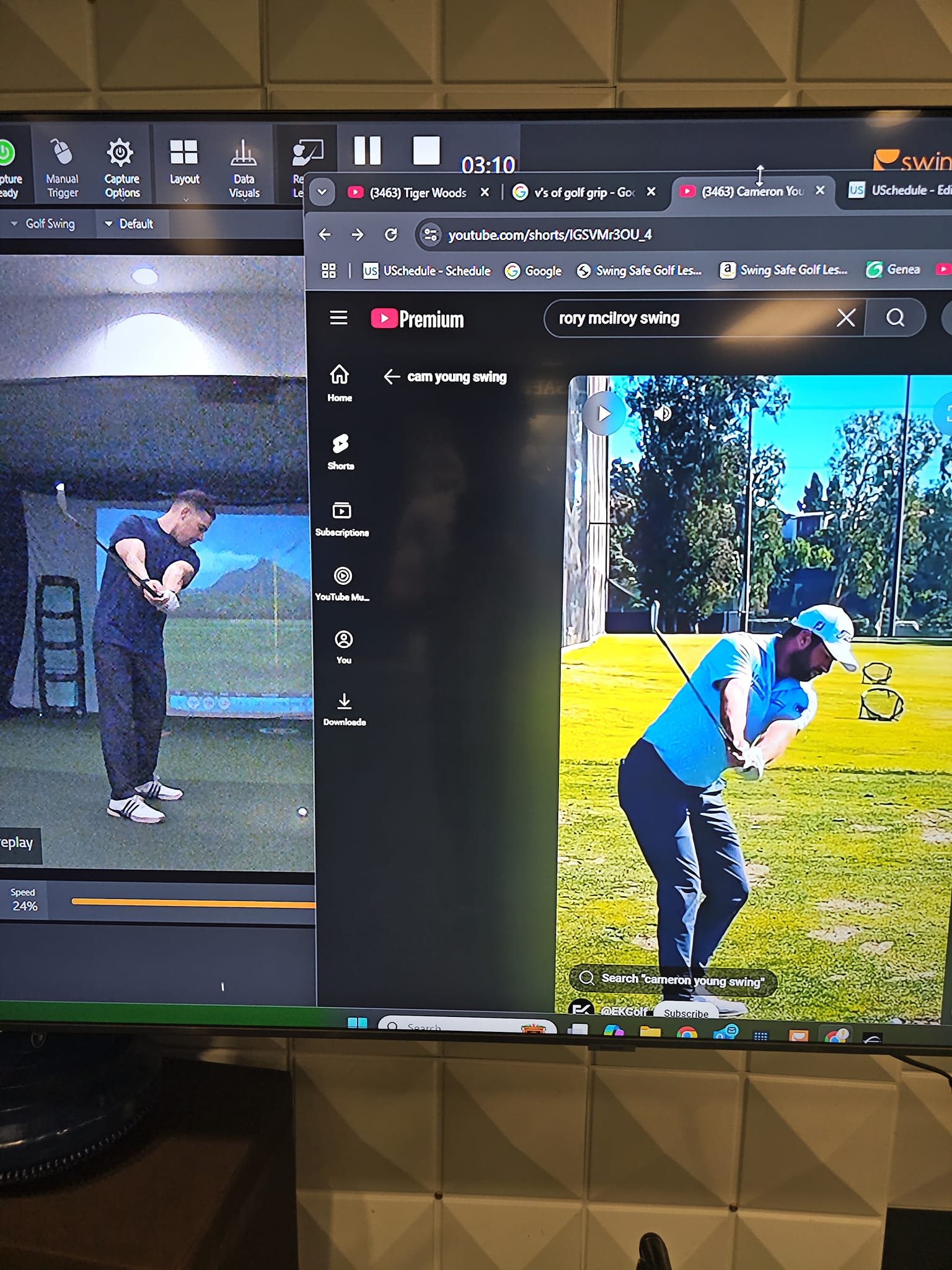The width and height of the screenshot is (952, 1270).
Task: Mute the short's volume
Action: tap(663, 413)
